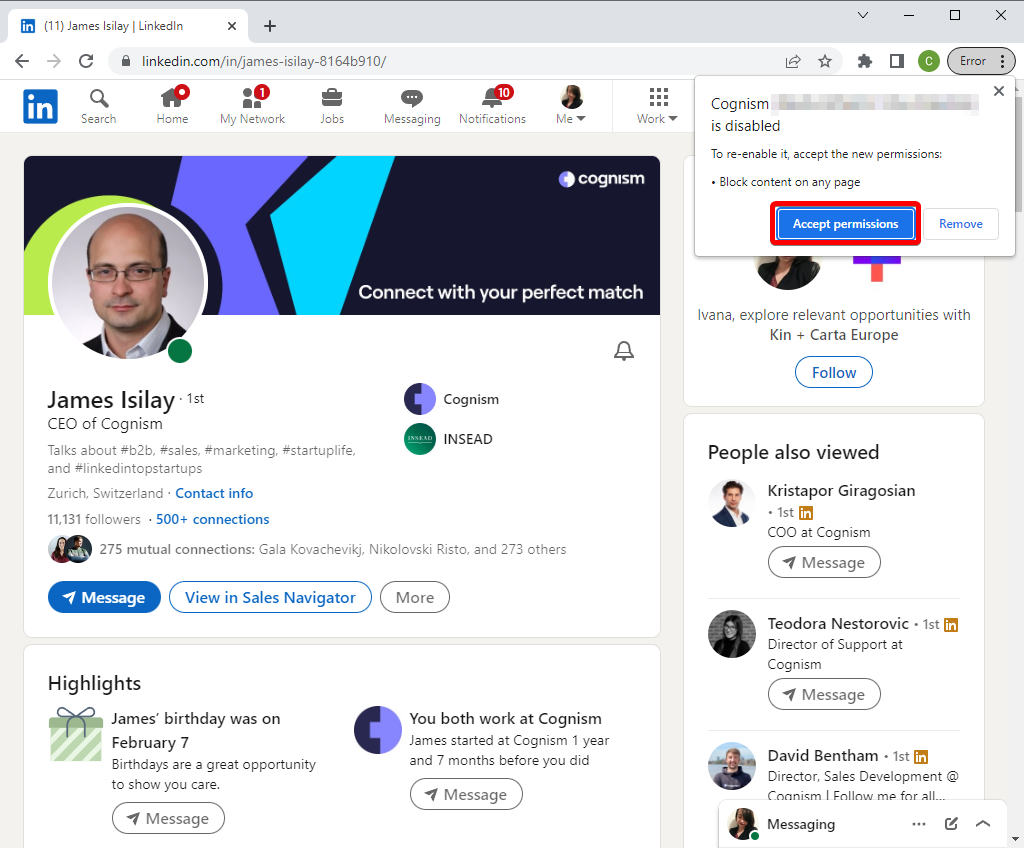Image resolution: width=1024 pixels, height=848 pixels.
Task: Click the green Chrome profile avatar
Action: (929, 61)
